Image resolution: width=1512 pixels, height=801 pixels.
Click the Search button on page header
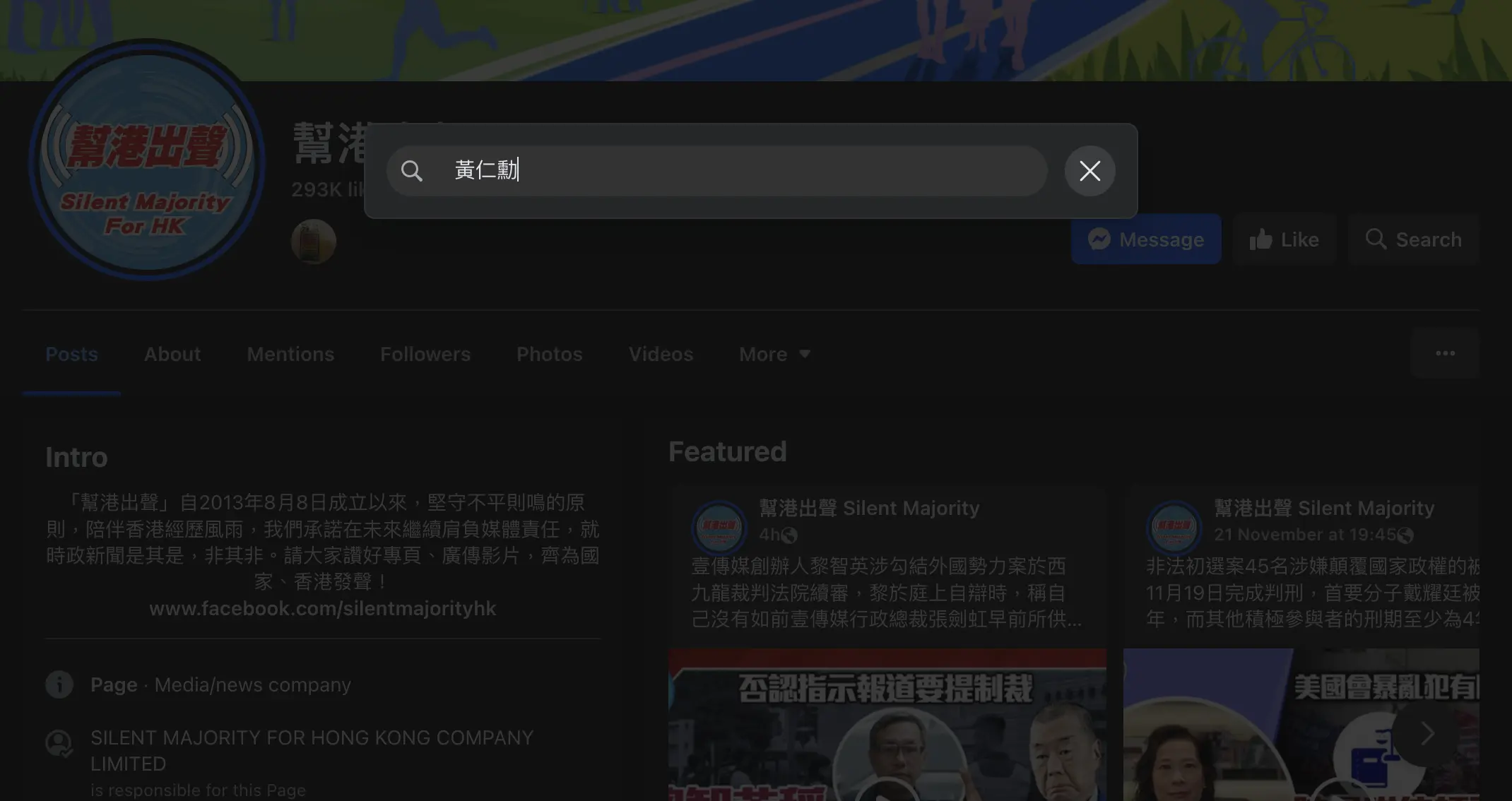(x=1413, y=239)
